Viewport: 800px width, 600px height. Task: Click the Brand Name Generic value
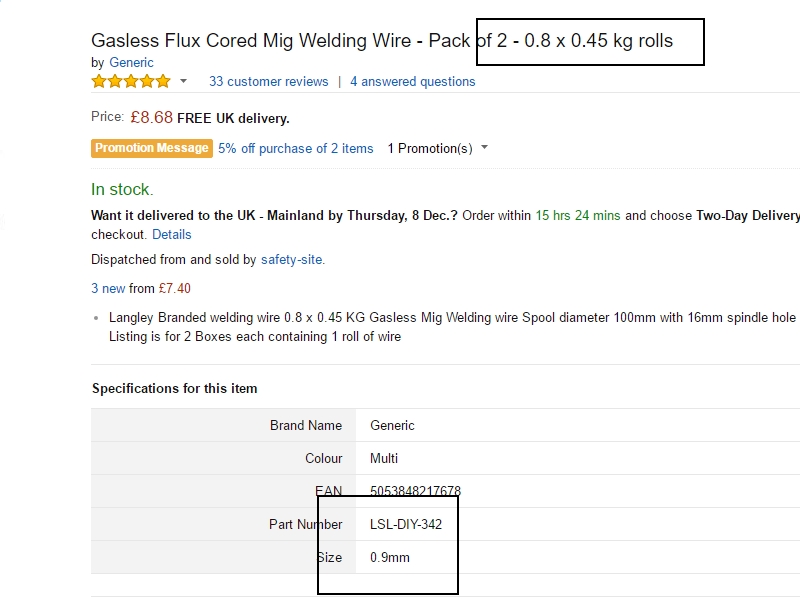pyautogui.click(x=392, y=425)
